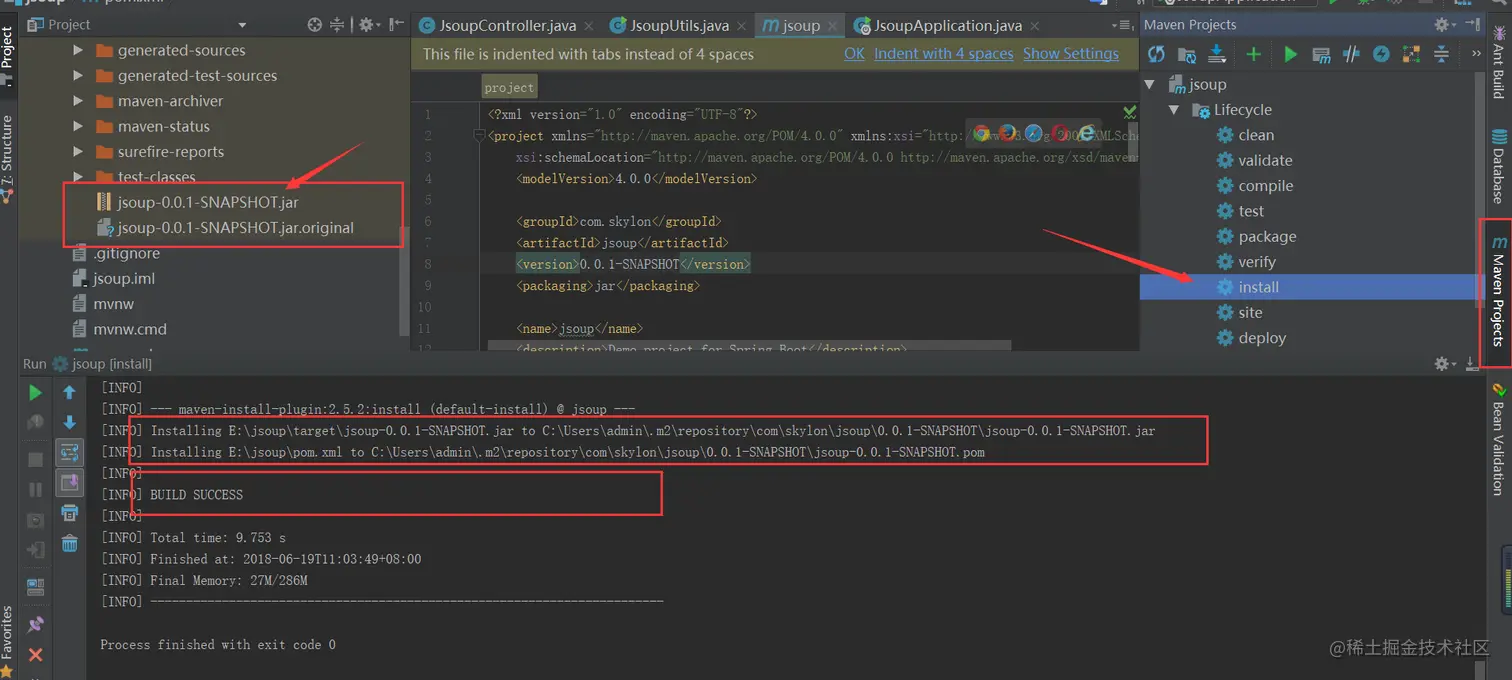Expand generated-sources folder
Viewport: 1512px width, 680px height.
78,50
